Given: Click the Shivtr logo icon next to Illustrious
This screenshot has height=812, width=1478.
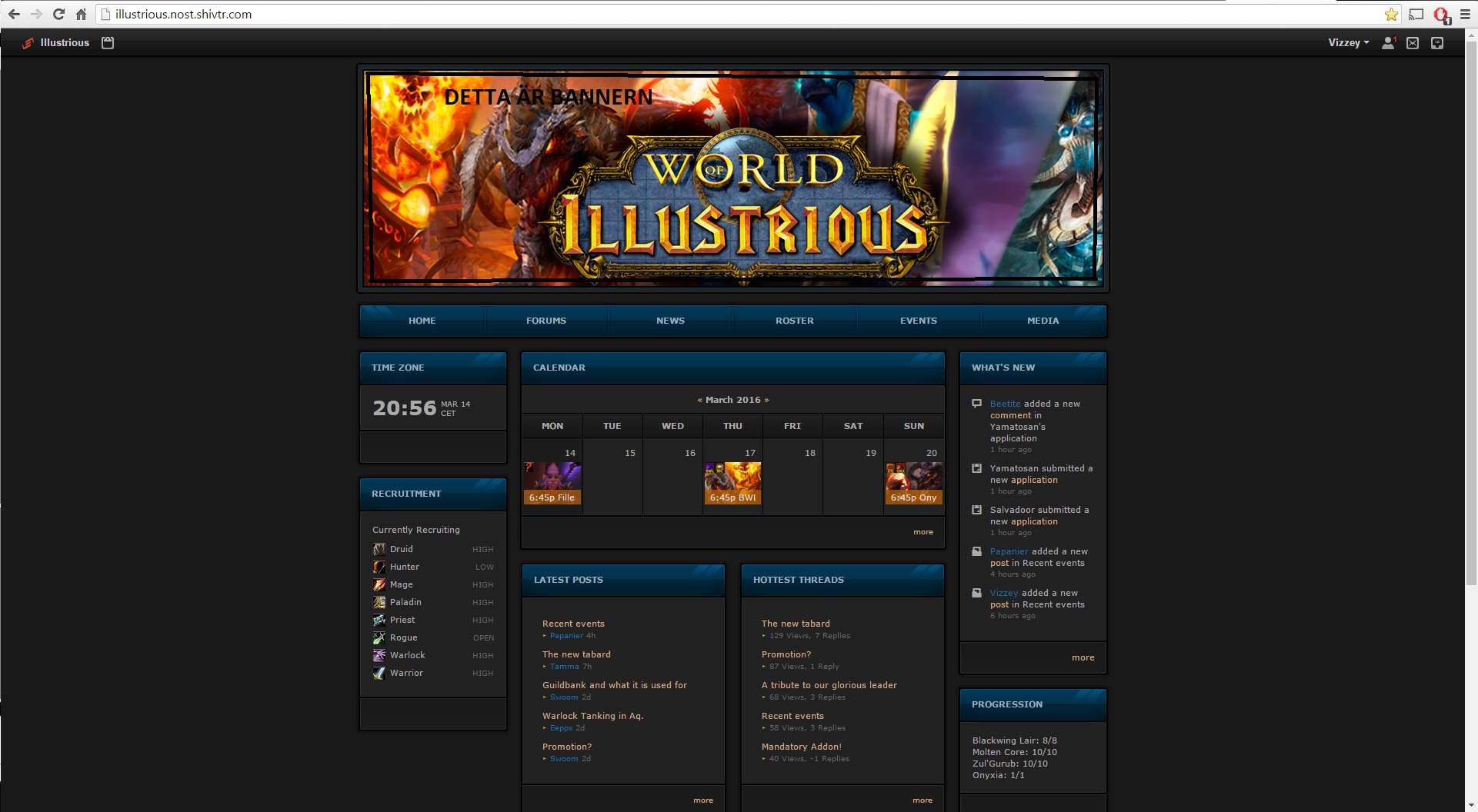Looking at the screenshot, I should click(28, 43).
